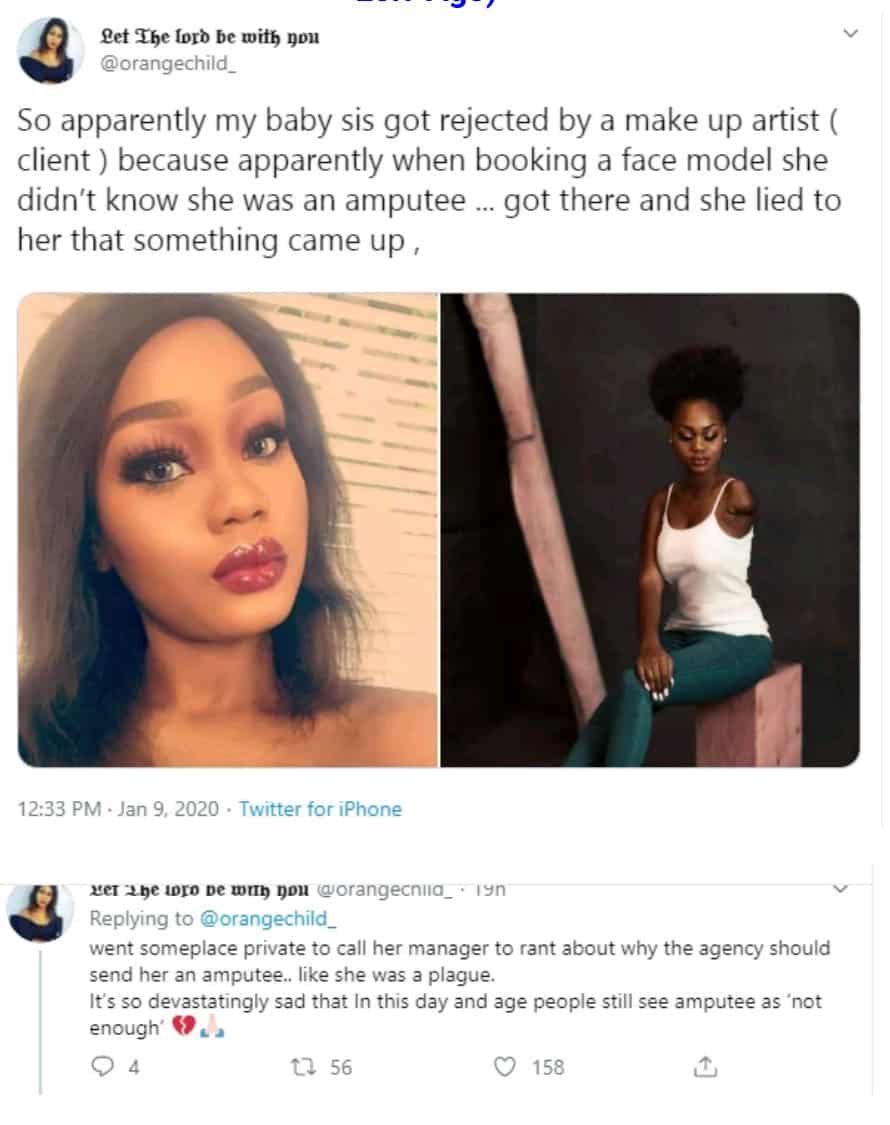Click the retweet count 56
The height and width of the screenshot is (1125, 890).
click(x=341, y=1067)
